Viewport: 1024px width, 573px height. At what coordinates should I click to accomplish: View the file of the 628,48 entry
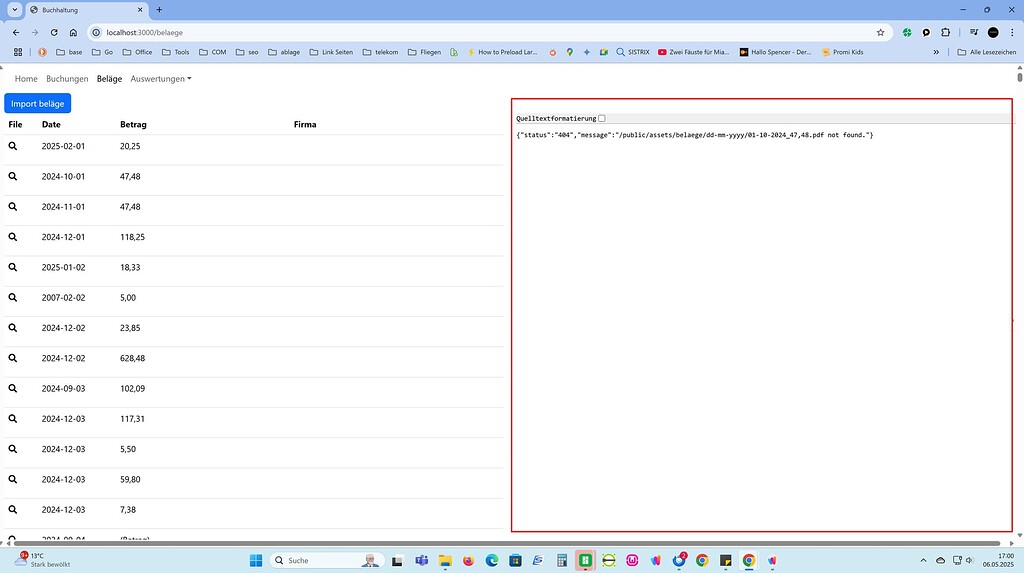coord(12,358)
